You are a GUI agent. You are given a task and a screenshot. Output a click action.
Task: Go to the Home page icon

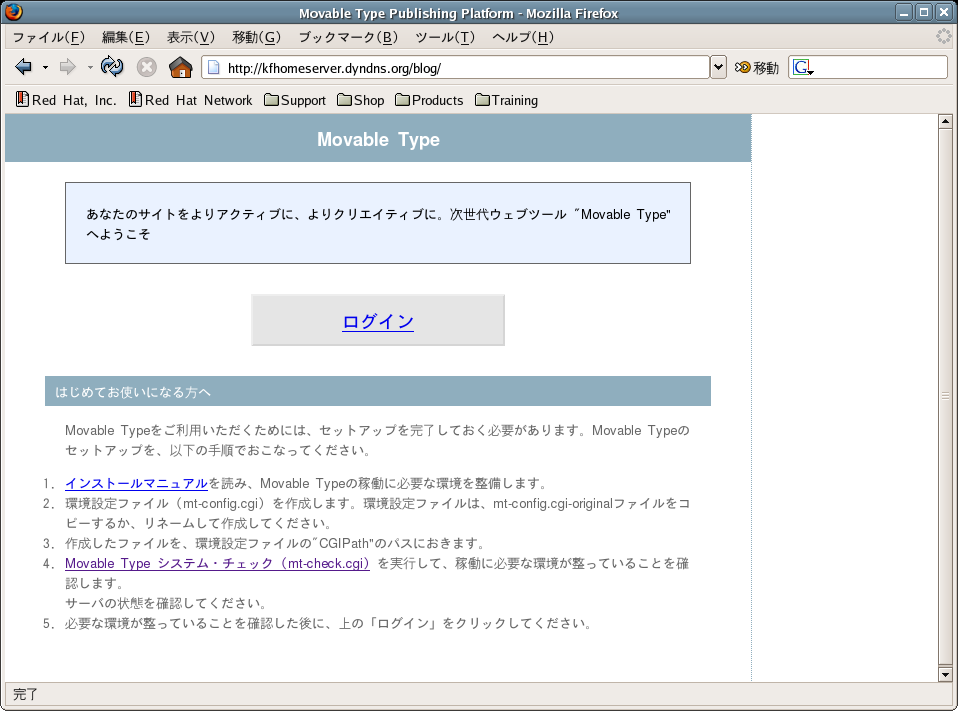point(181,67)
